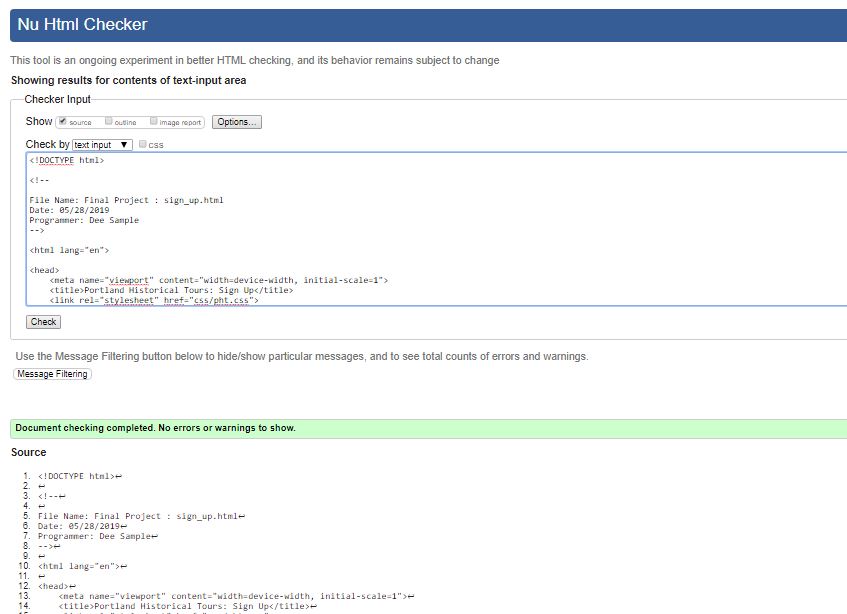The image size is (847, 614).
Task: Click the link stylesheet line in textarea
Action: pos(154,300)
